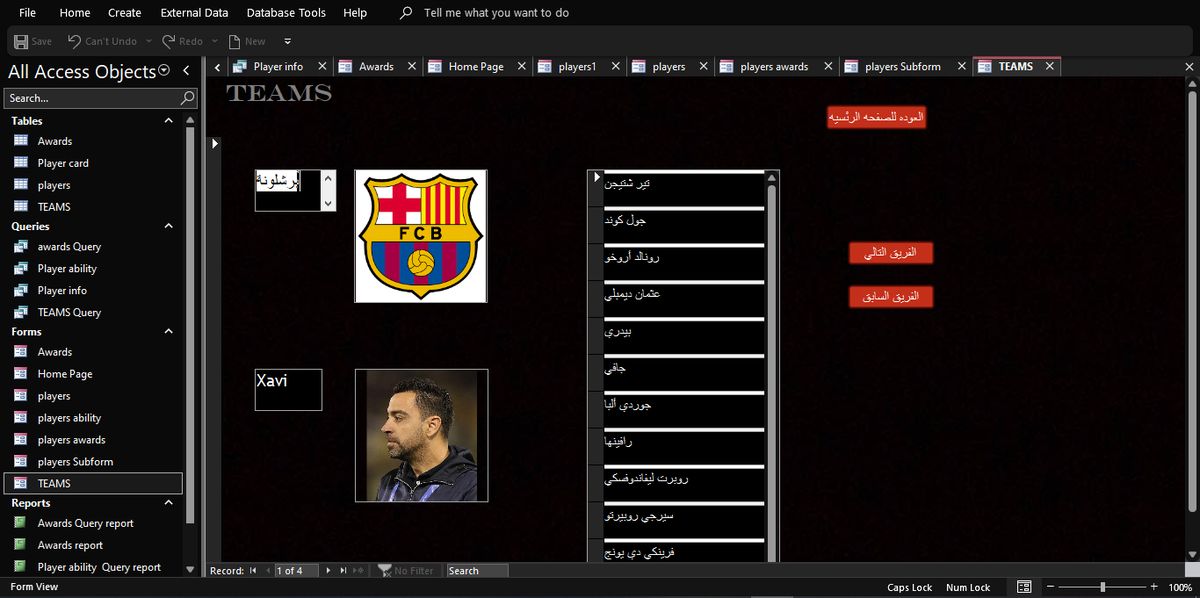Go to the first record using the navigator
Screen dimensions: 1200x598
[253, 571]
